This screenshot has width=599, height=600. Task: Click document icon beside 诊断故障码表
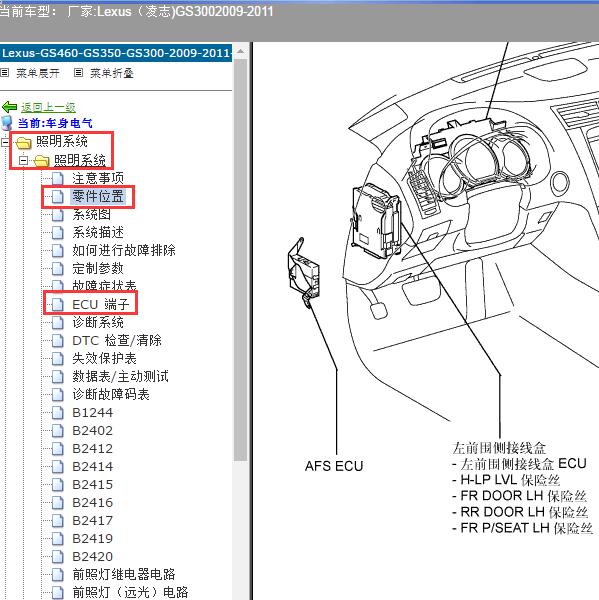pos(57,395)
